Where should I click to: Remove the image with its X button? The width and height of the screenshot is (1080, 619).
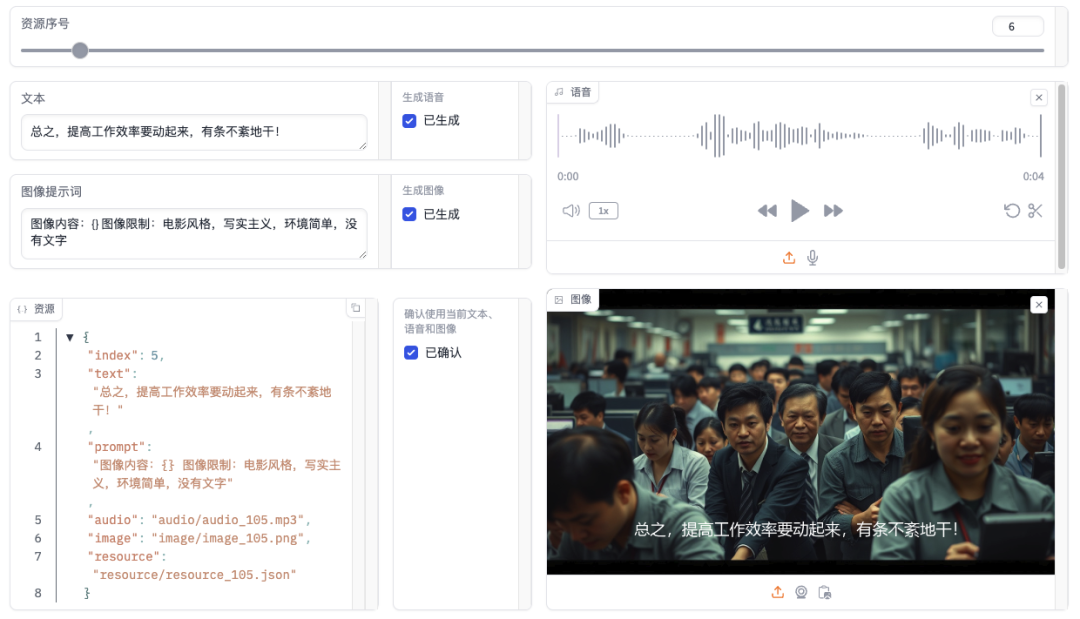(1039, 304)
